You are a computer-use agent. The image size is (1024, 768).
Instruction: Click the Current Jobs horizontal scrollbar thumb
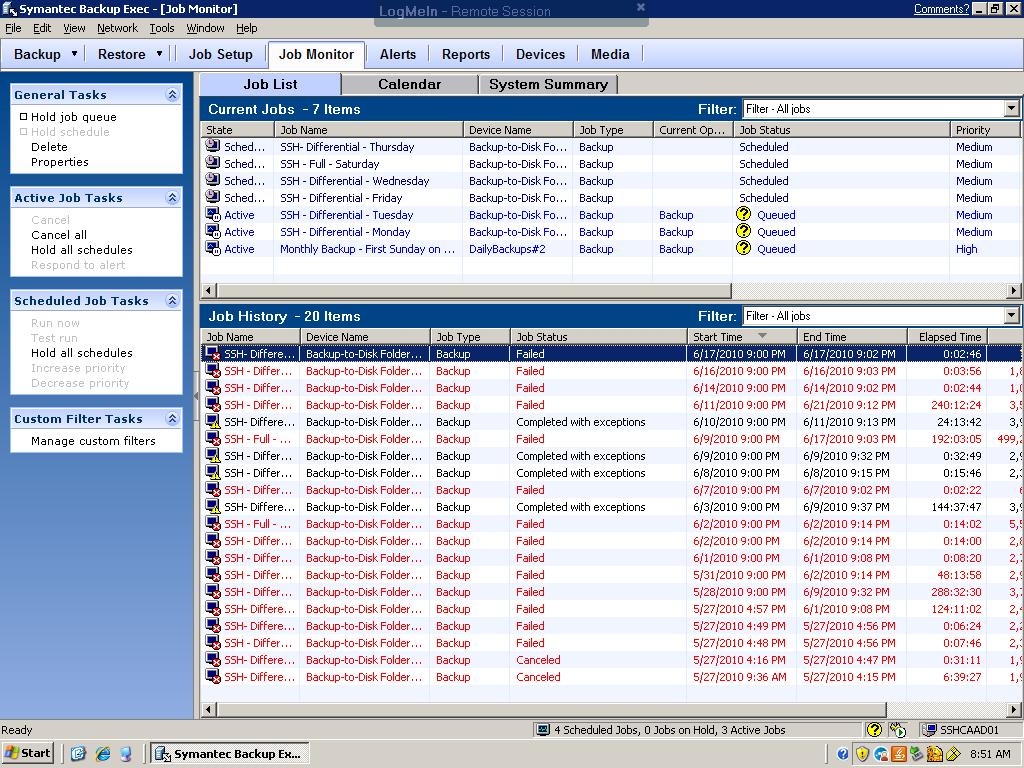point(474,291)
